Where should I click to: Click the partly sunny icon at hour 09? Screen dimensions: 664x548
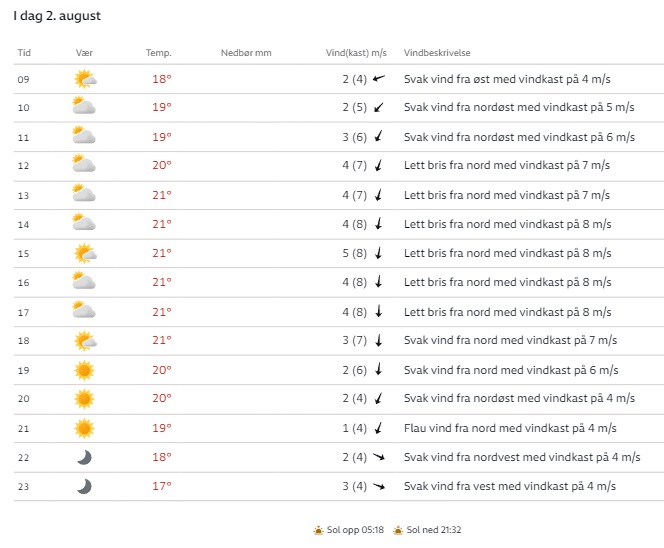click(x=85, y=78)
